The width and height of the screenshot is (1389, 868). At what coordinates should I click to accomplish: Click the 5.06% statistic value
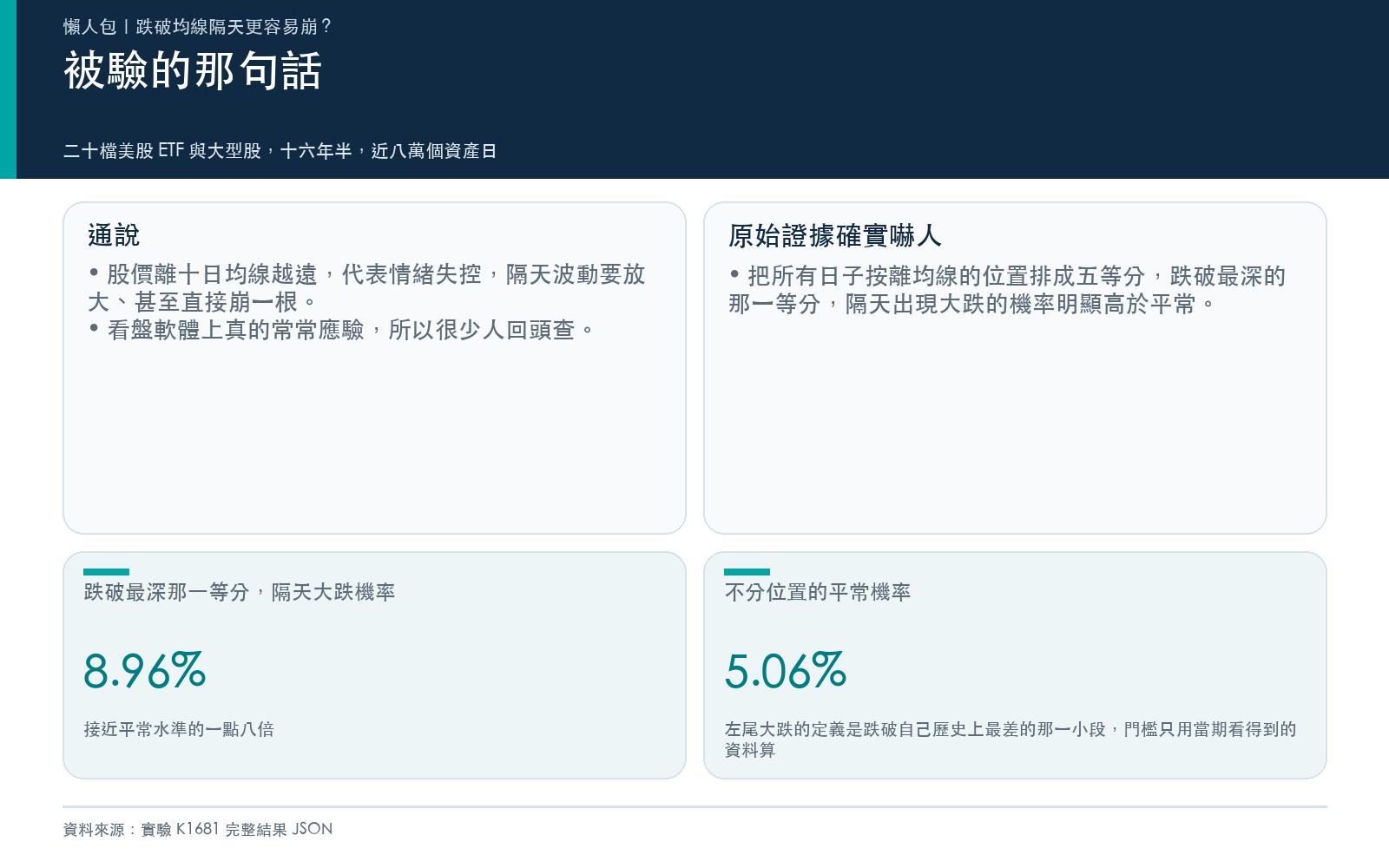tap(786, 671)
